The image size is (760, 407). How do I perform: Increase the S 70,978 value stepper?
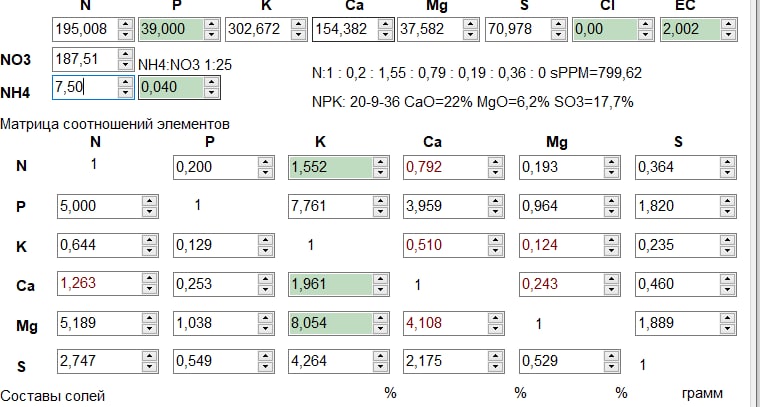click(558, 24)
